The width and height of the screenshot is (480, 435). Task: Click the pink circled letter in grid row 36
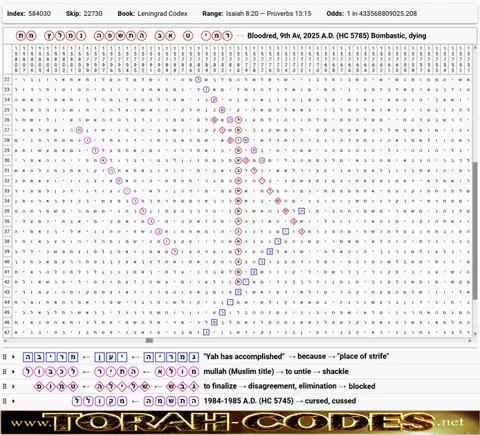click(151, 221)
